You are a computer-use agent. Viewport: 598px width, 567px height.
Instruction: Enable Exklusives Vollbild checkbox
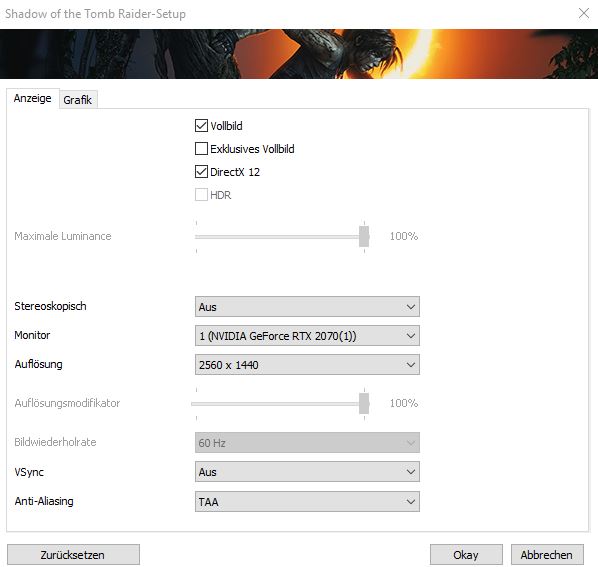click(201, 149)
